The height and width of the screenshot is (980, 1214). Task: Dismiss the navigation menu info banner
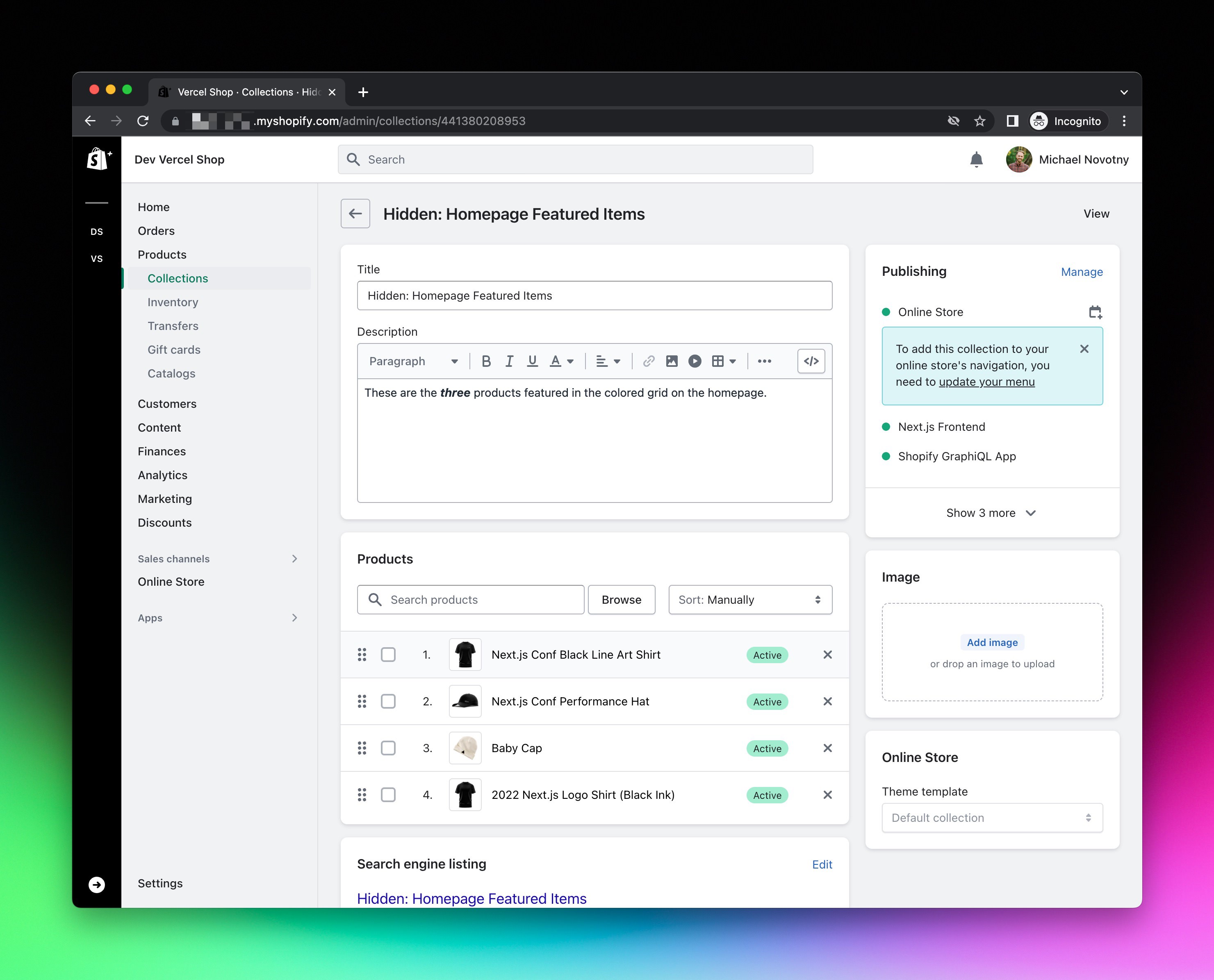[x=1084, y=349]
